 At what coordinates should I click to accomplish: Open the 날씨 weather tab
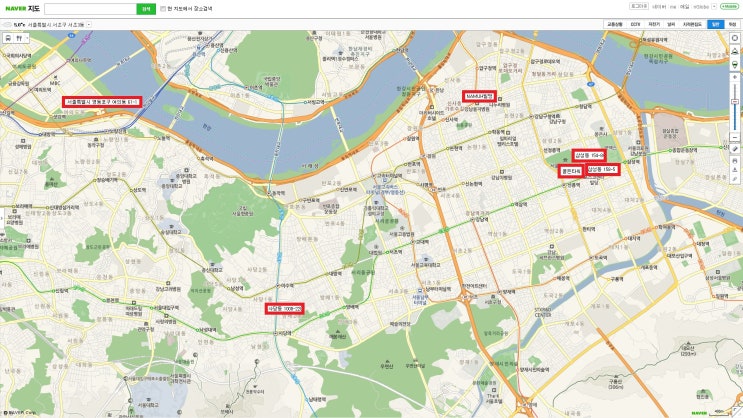tap(671, 24)
